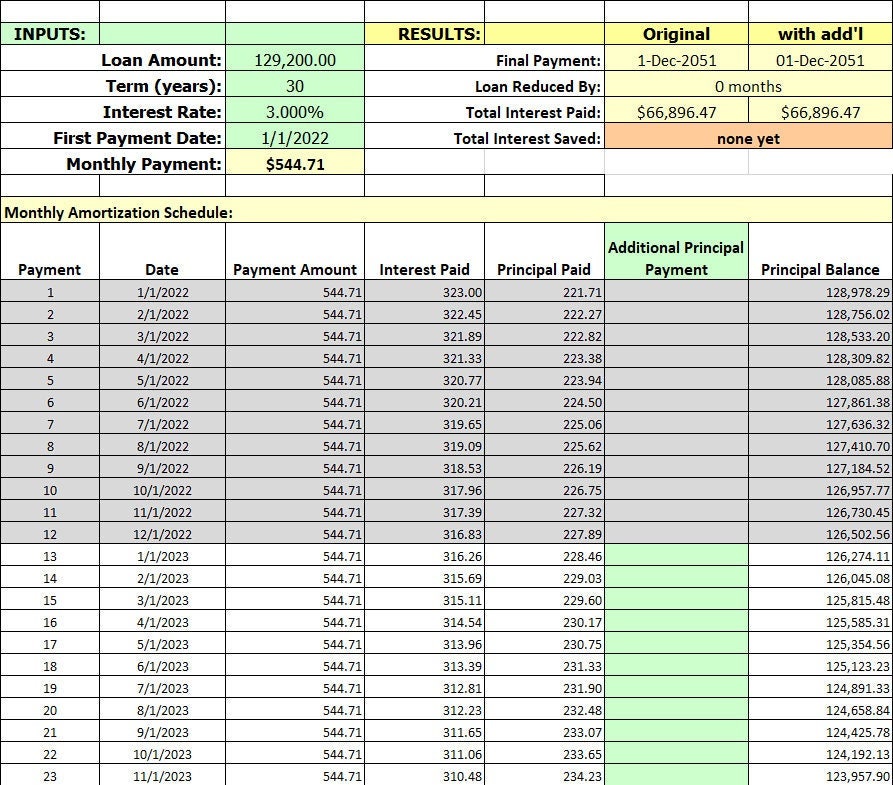Select the Total Interest Paid cell showing $66,896.47
The image size is (893, 785).
pyautogui.click(x=675, y=112)
